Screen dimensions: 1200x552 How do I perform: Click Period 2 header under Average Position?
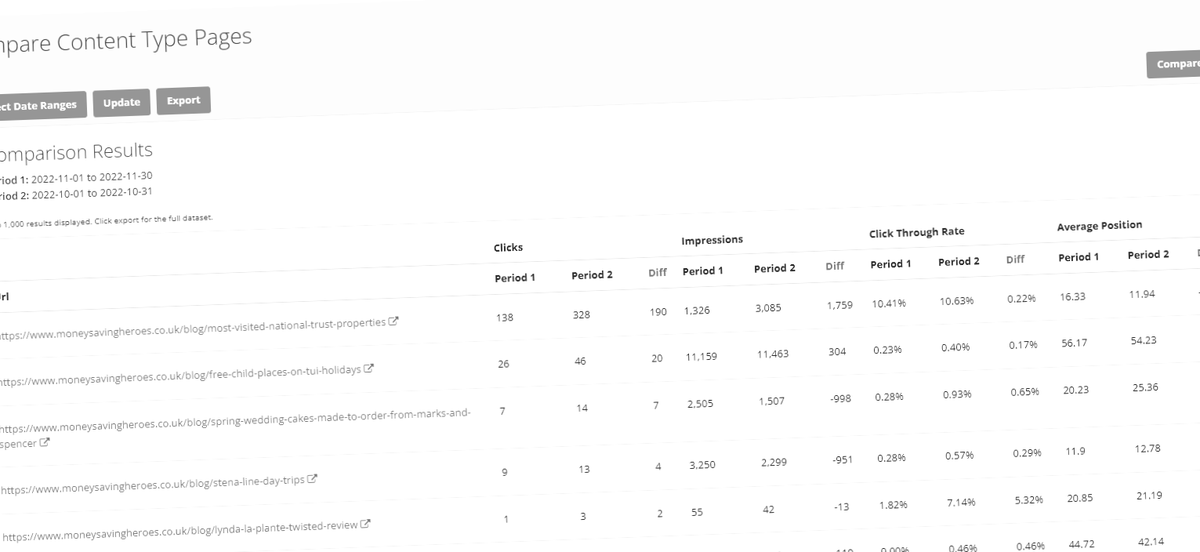click(1148, 255)
